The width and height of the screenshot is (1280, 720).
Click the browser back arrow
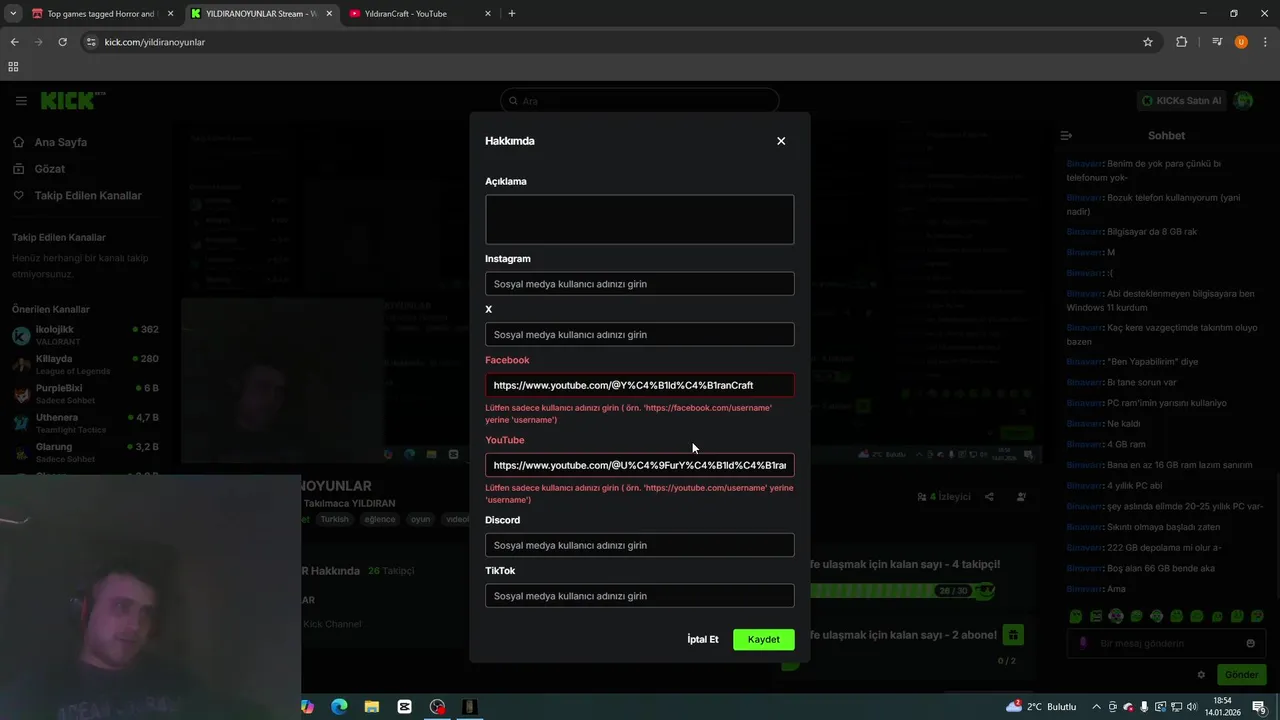(14, 42)
